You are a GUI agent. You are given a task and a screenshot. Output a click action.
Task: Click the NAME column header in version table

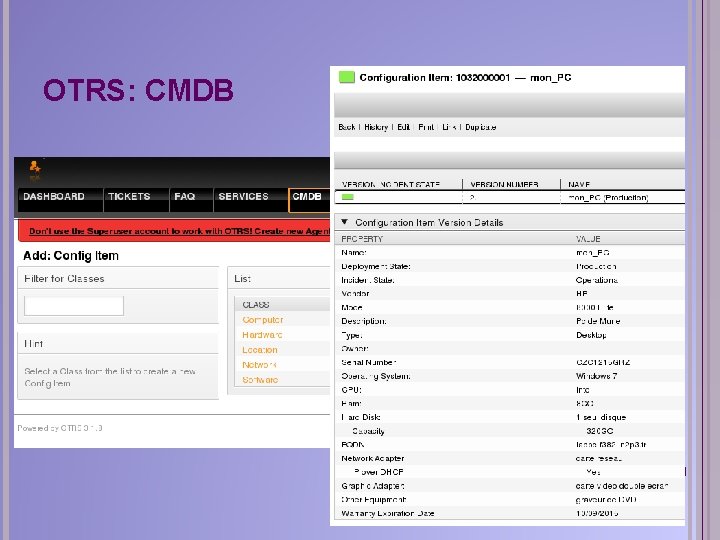click(x=579, y=185)
